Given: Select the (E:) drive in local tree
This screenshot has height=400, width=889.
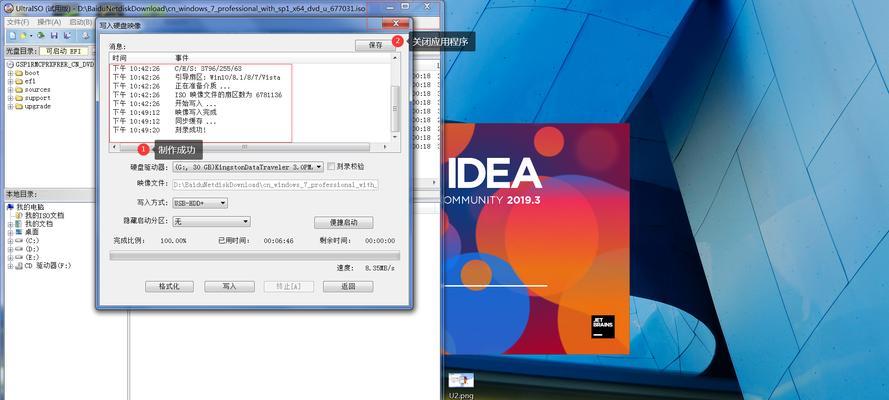Looking at the screenshot, I should [x=27, y=257].
